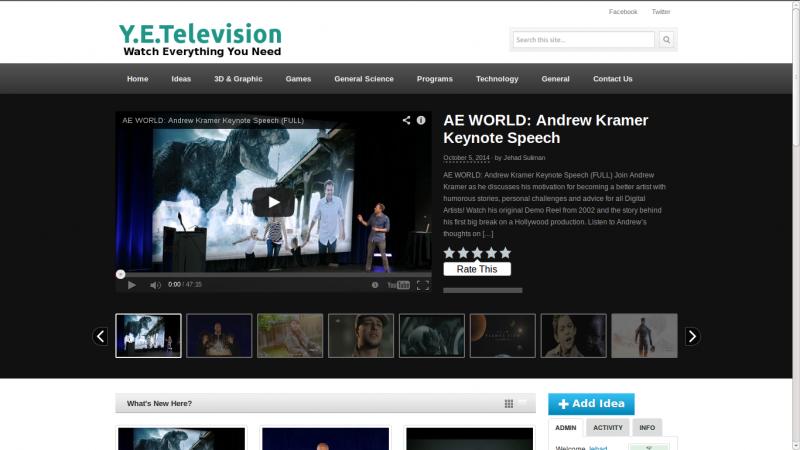The width and height of the screenshot is (800, 450).
Task: Rate the video three stars
Action: point(477,253)
